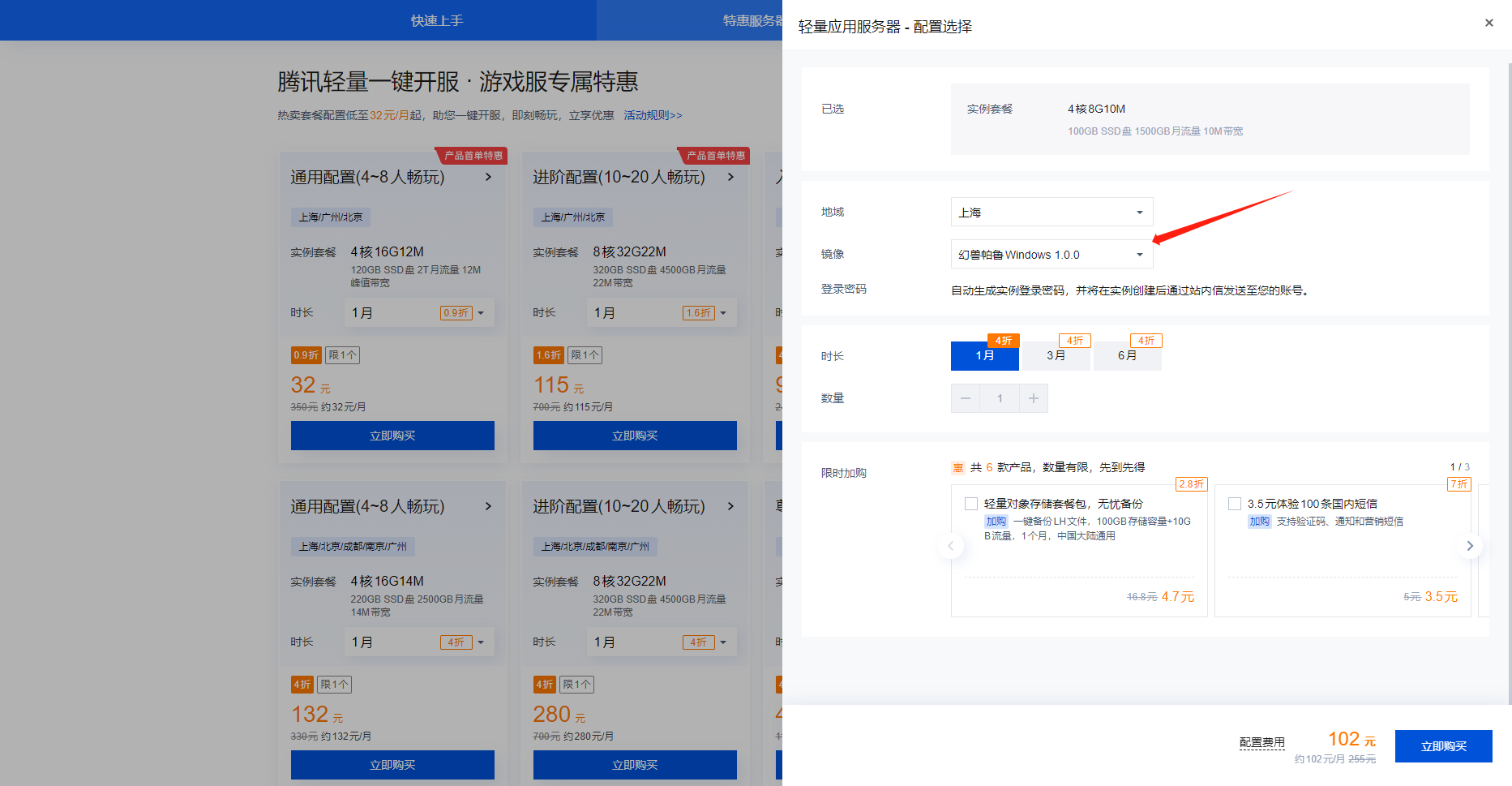Open the 镜像 image dropdown showing 幻兽帕鲁 Windows
The image size is (1512, 786).
point(1052,255)
